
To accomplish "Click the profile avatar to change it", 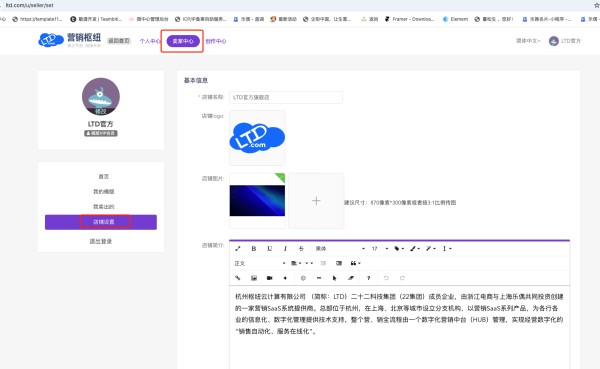I will 101,96.
